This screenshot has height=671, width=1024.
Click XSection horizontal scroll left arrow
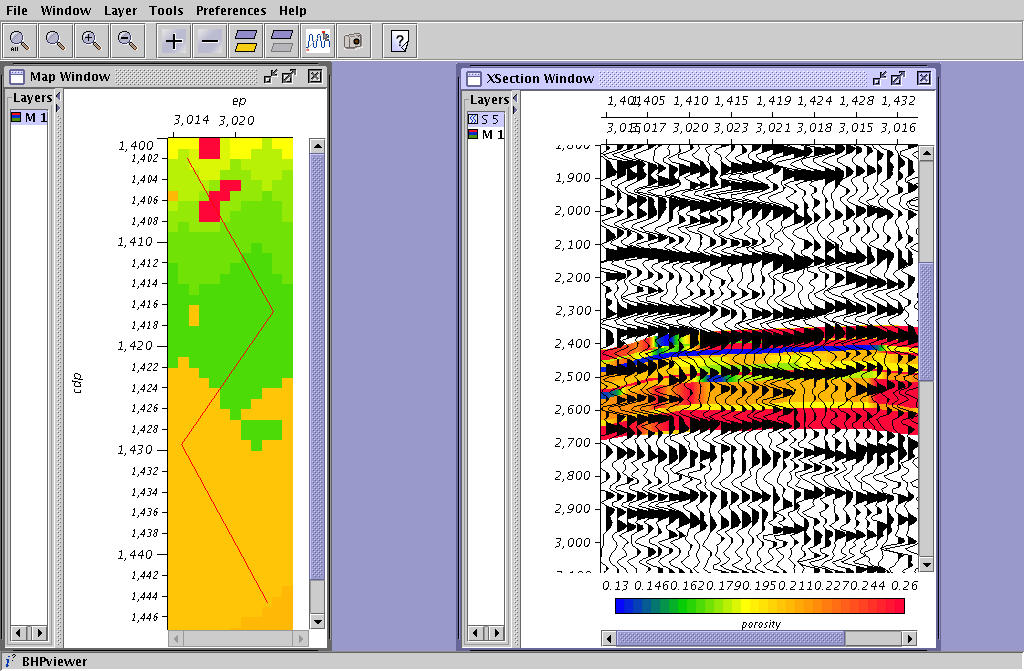[609, 638]
